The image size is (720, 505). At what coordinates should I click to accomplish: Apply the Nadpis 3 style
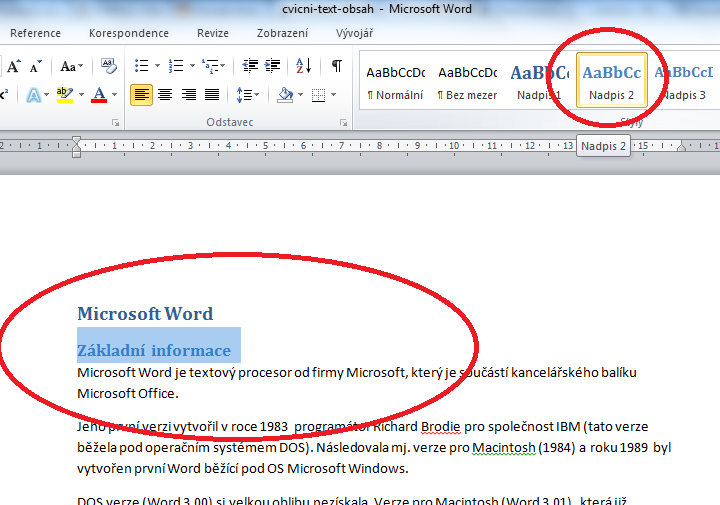[684, 82]
